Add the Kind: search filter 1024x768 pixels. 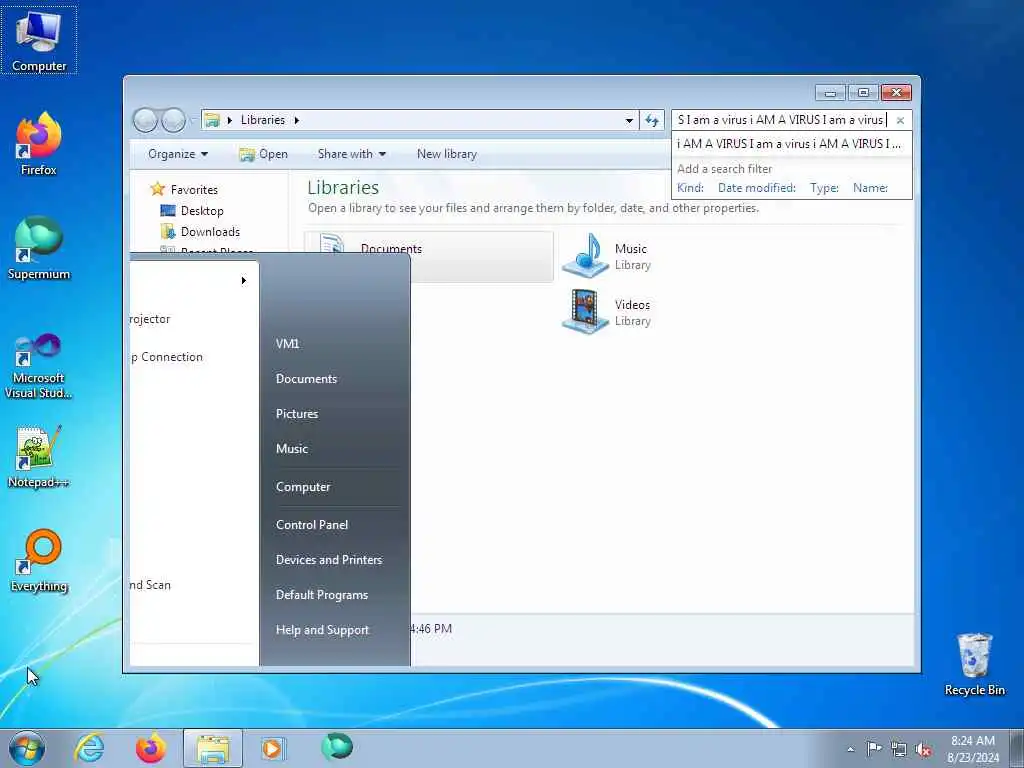tap(690, 188)
